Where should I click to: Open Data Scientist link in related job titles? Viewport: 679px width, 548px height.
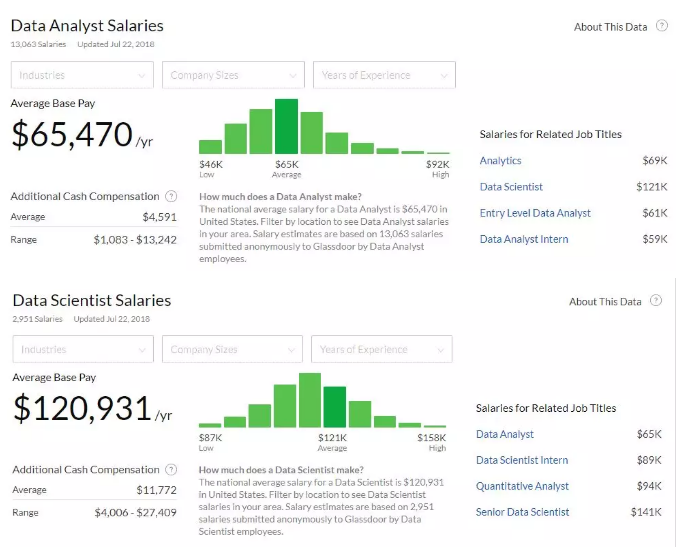coord(511,187)
